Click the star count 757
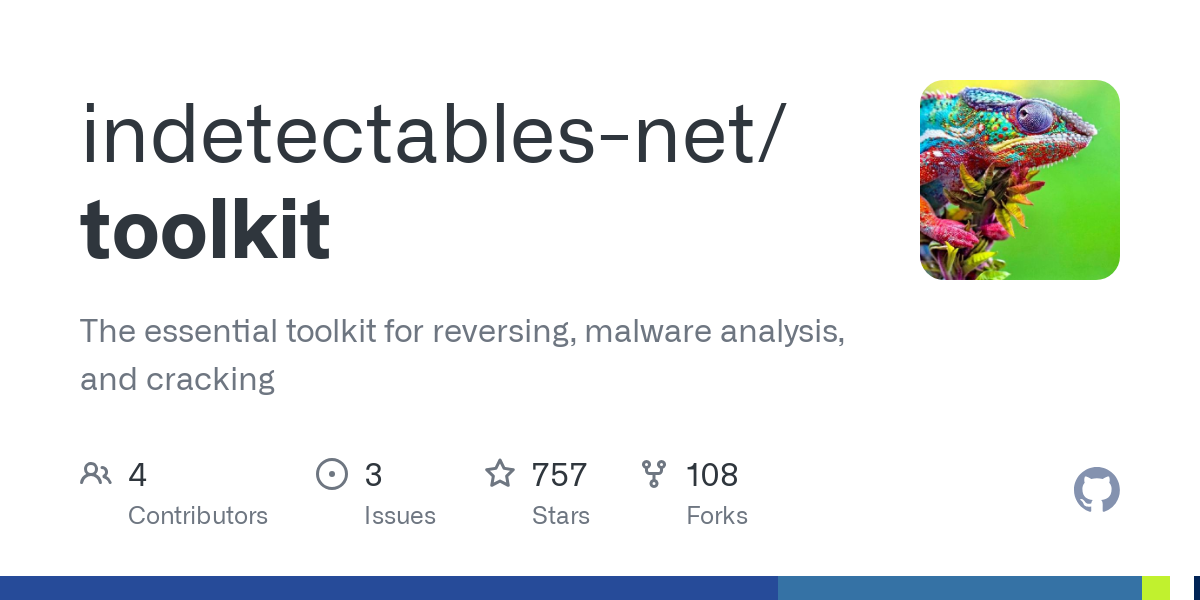The height and width of the screenshot is (600, 1200). [559, 474]
